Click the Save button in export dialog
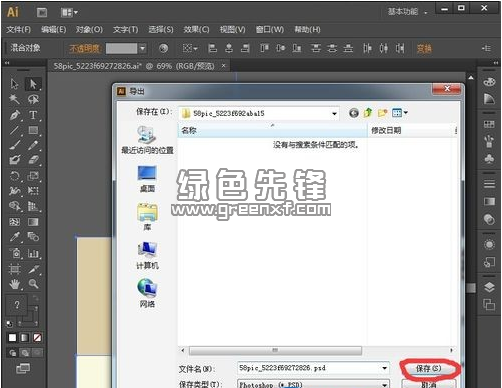Viewport: 502px width, 388px height. (429, 368)
